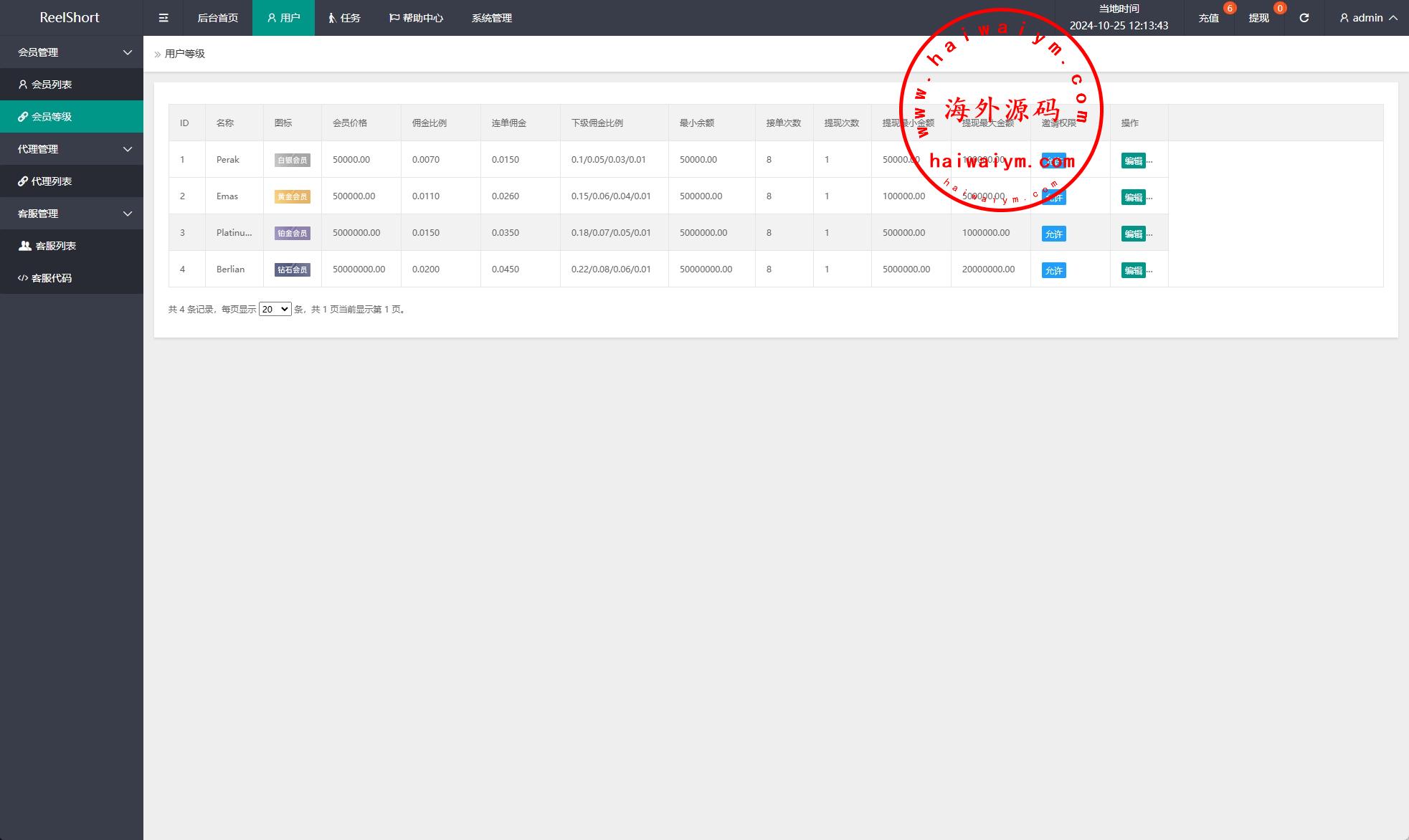Image resolution: width=1409 pixels, height=840 pixels.
Task: Click the 白银会员 icon badge for Perak
Action: click(x=292, y=161)
